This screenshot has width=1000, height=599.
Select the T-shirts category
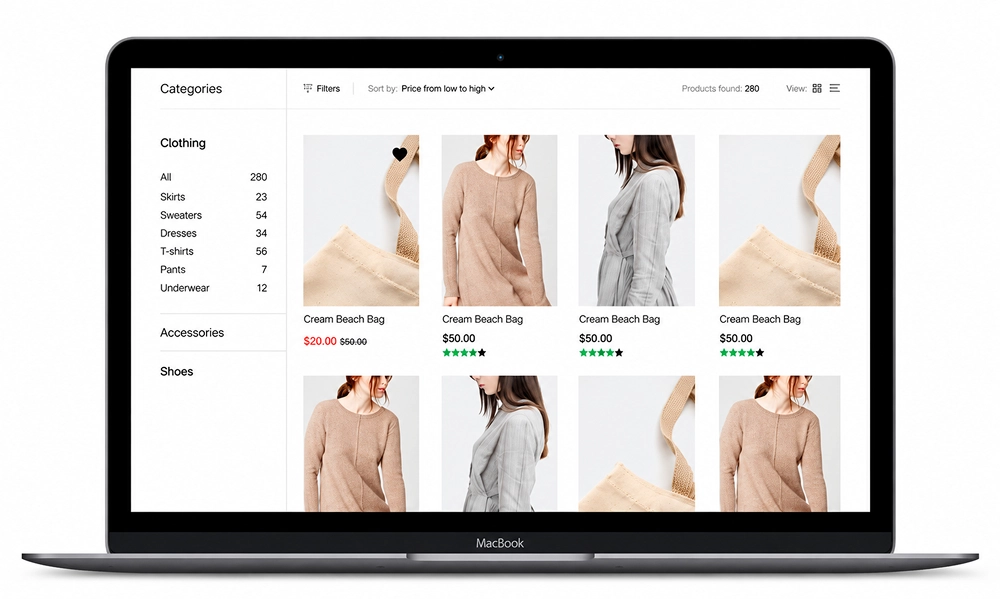(177, 251)
